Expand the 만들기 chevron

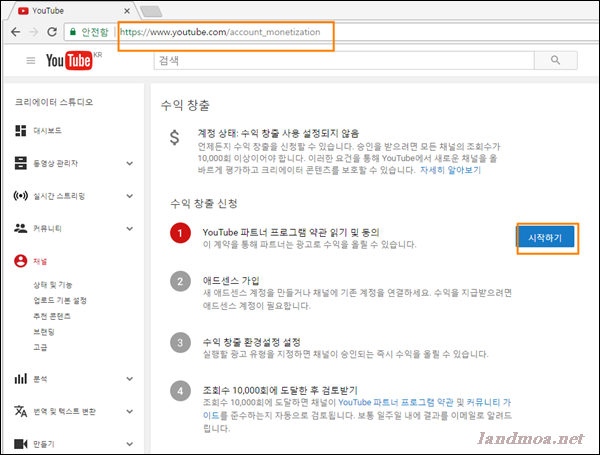(x=130, y=444)
